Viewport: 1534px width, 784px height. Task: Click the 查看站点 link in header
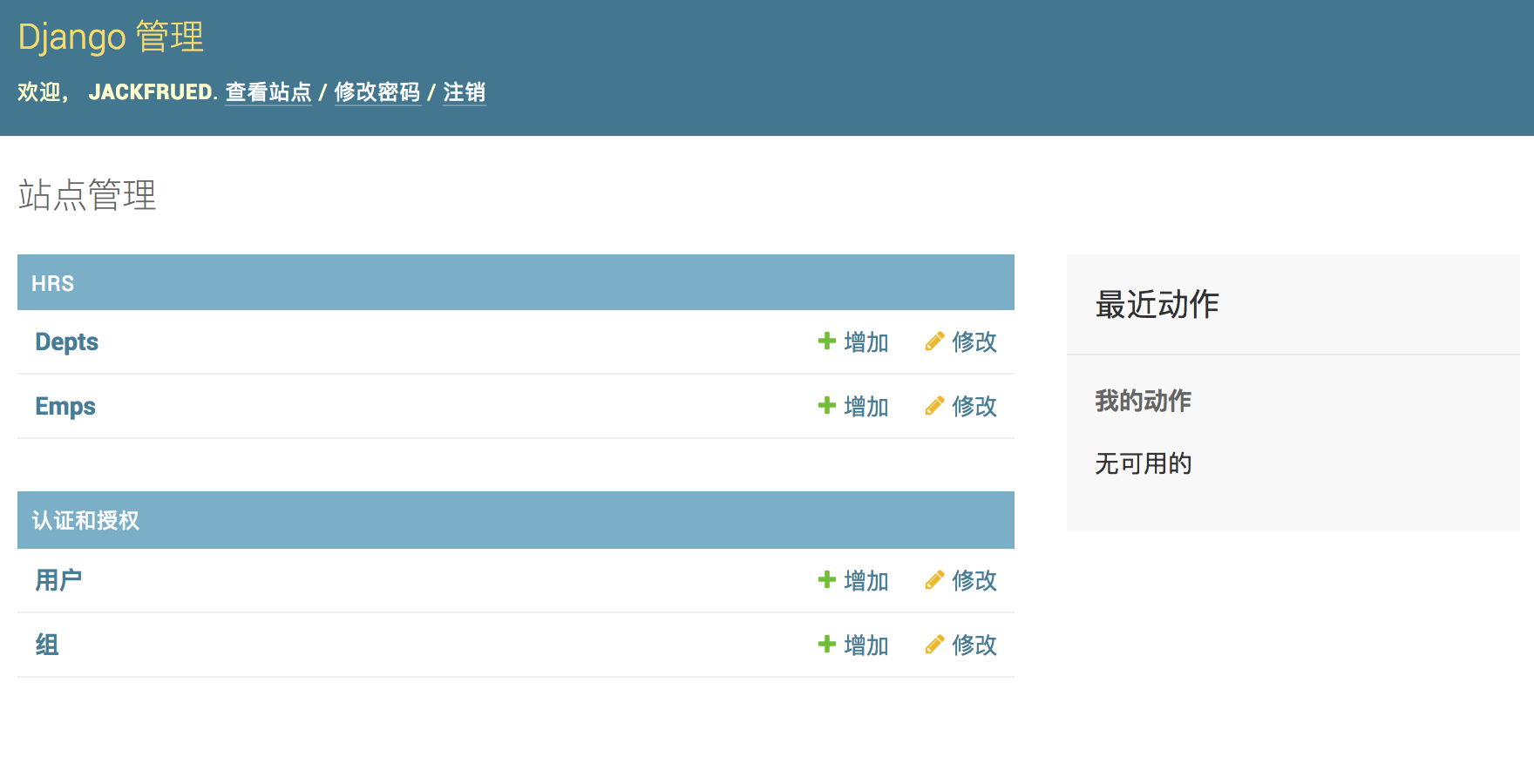click(268, 92)
